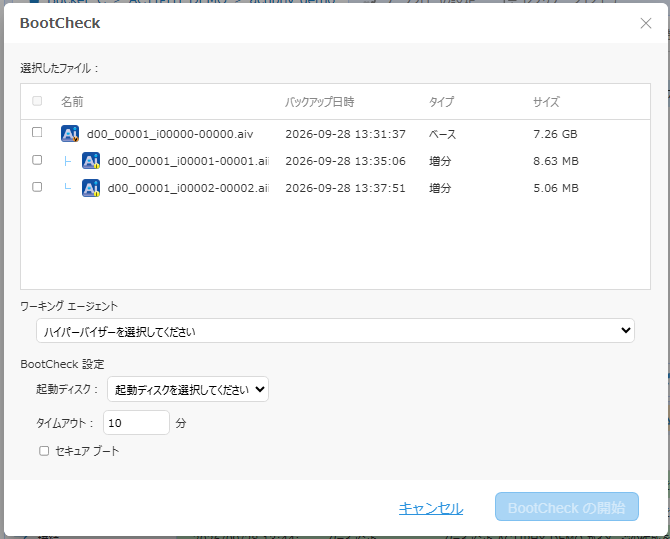The width and height of the screenshot is (670, 539).
Task: Select the file name d00_00001_i00000-00000.aiv
Action: coord(170,134)
